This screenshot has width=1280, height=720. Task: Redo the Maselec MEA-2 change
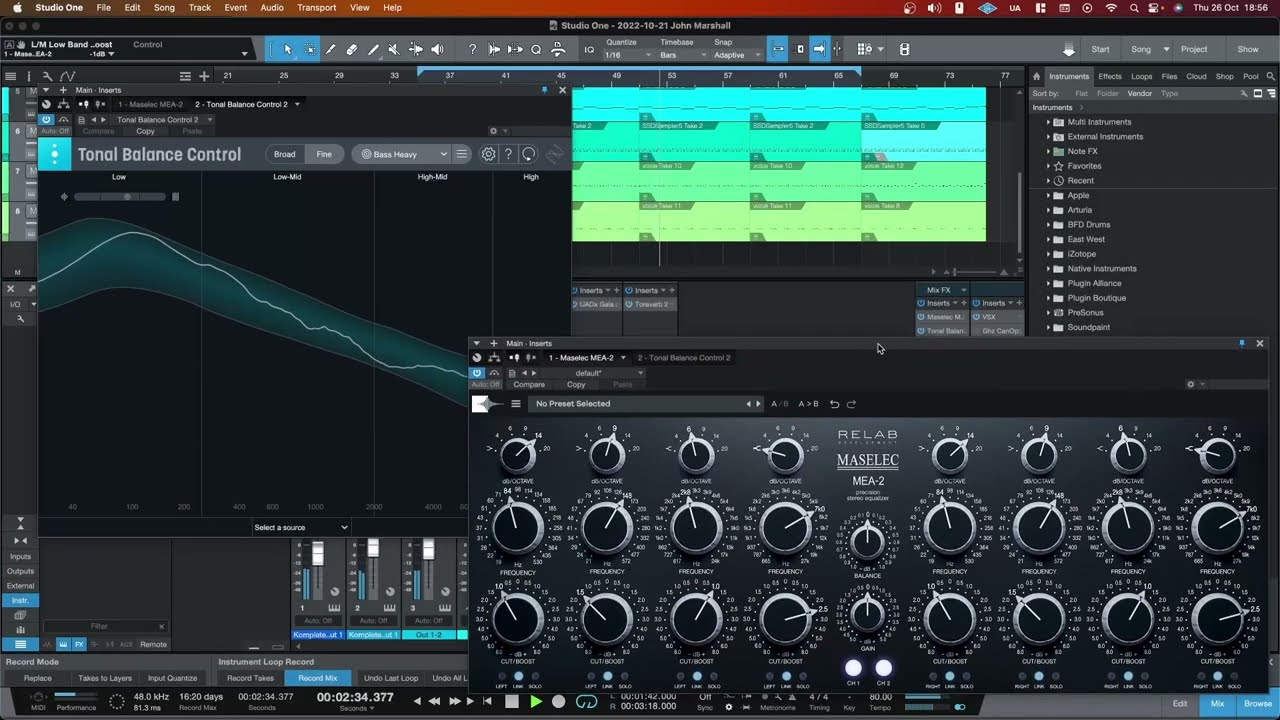click(851, 404)
